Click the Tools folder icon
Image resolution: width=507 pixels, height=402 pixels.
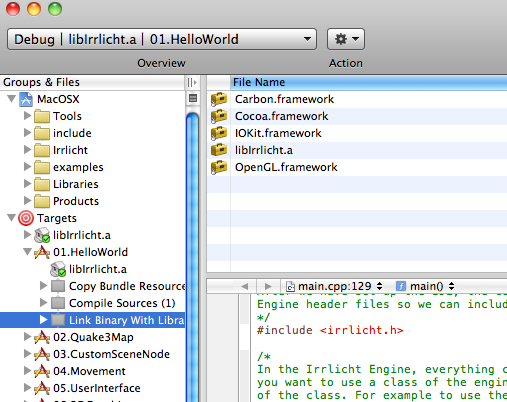[x=42, y=116]
